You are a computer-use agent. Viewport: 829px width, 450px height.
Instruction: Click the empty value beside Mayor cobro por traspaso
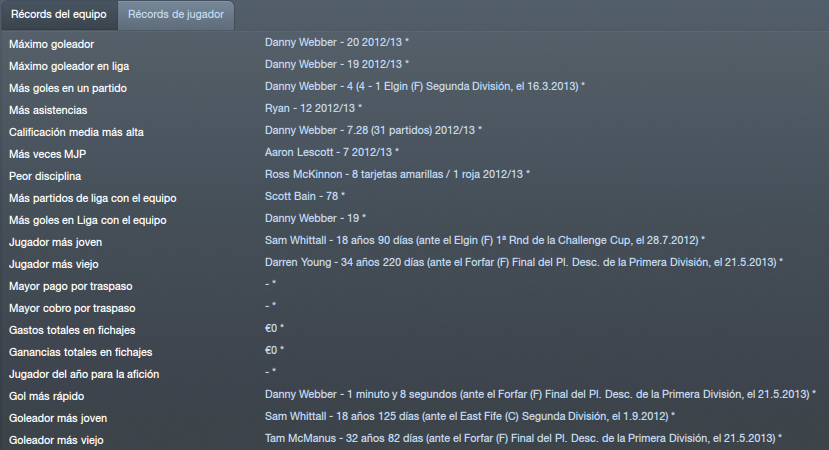(270, 306)
